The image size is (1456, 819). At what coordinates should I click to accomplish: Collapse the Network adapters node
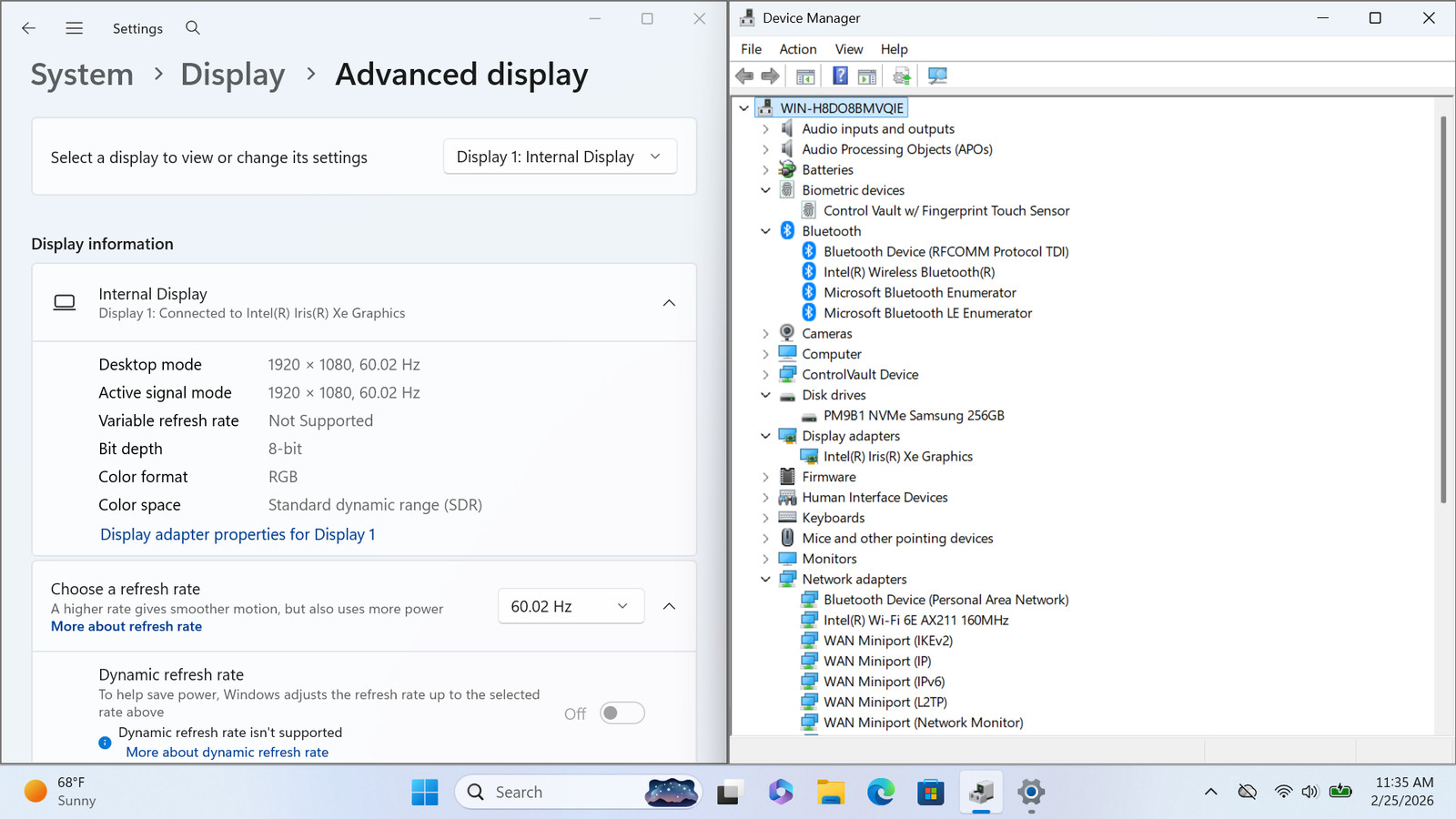[765, 580]
